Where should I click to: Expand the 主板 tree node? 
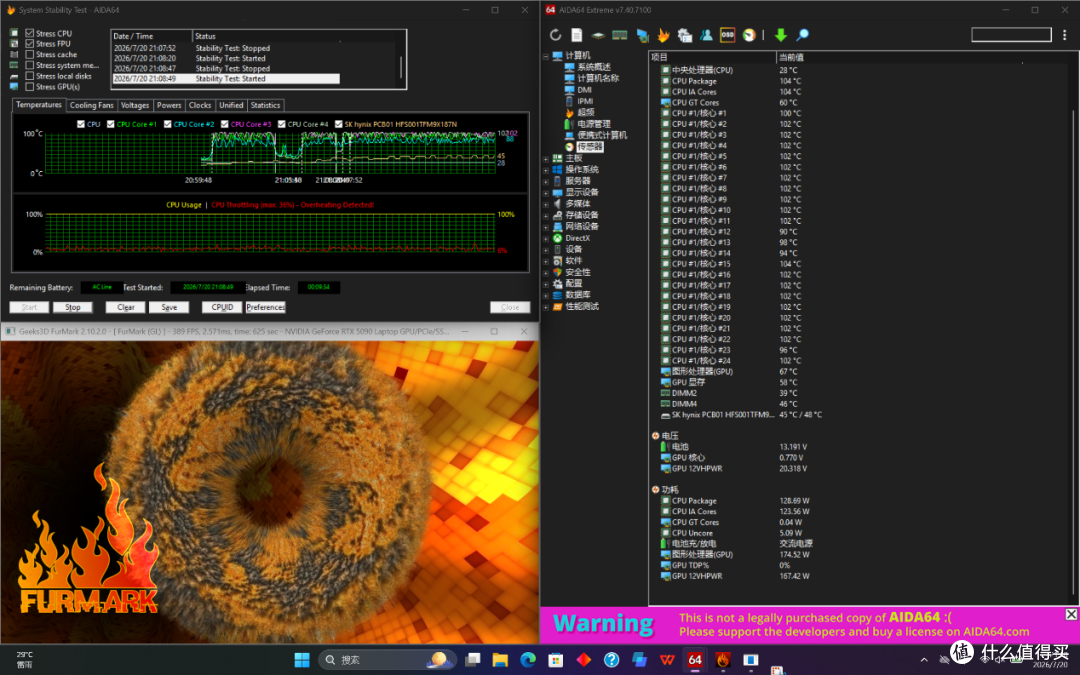546,158
